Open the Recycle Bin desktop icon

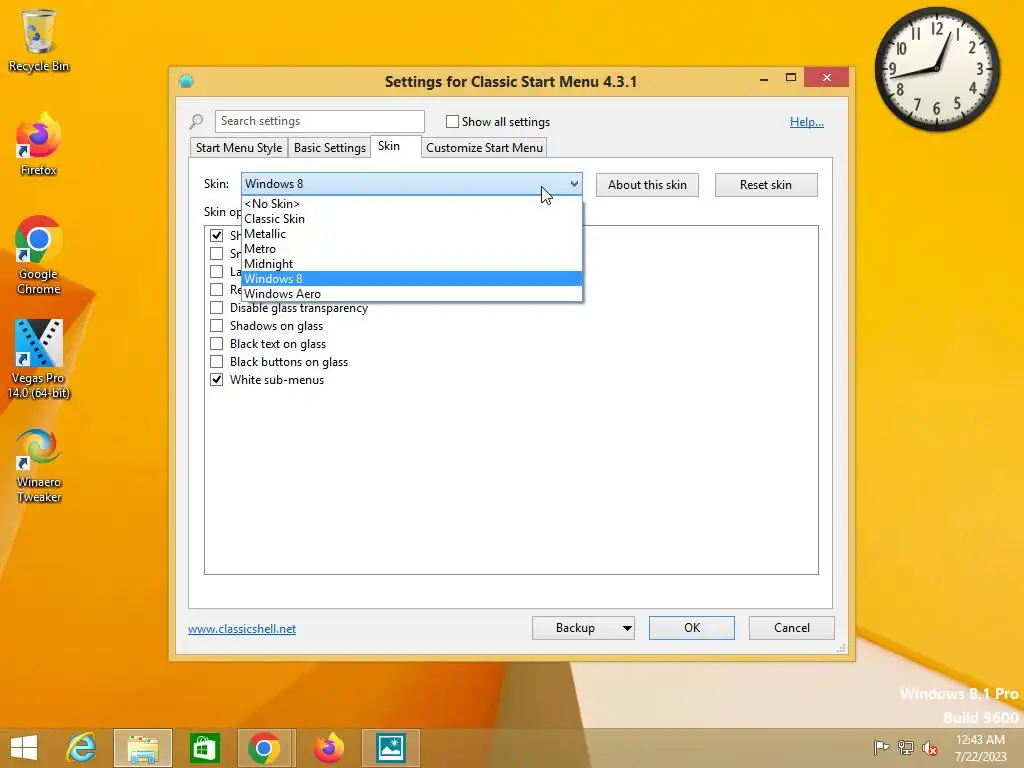(39, 39)
